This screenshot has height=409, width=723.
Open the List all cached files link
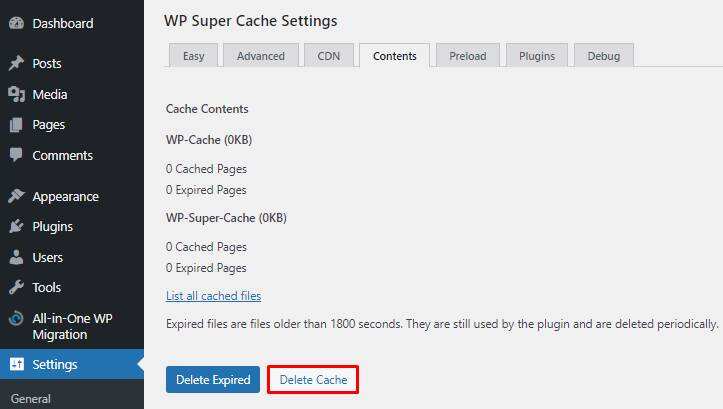click(213, 296)
